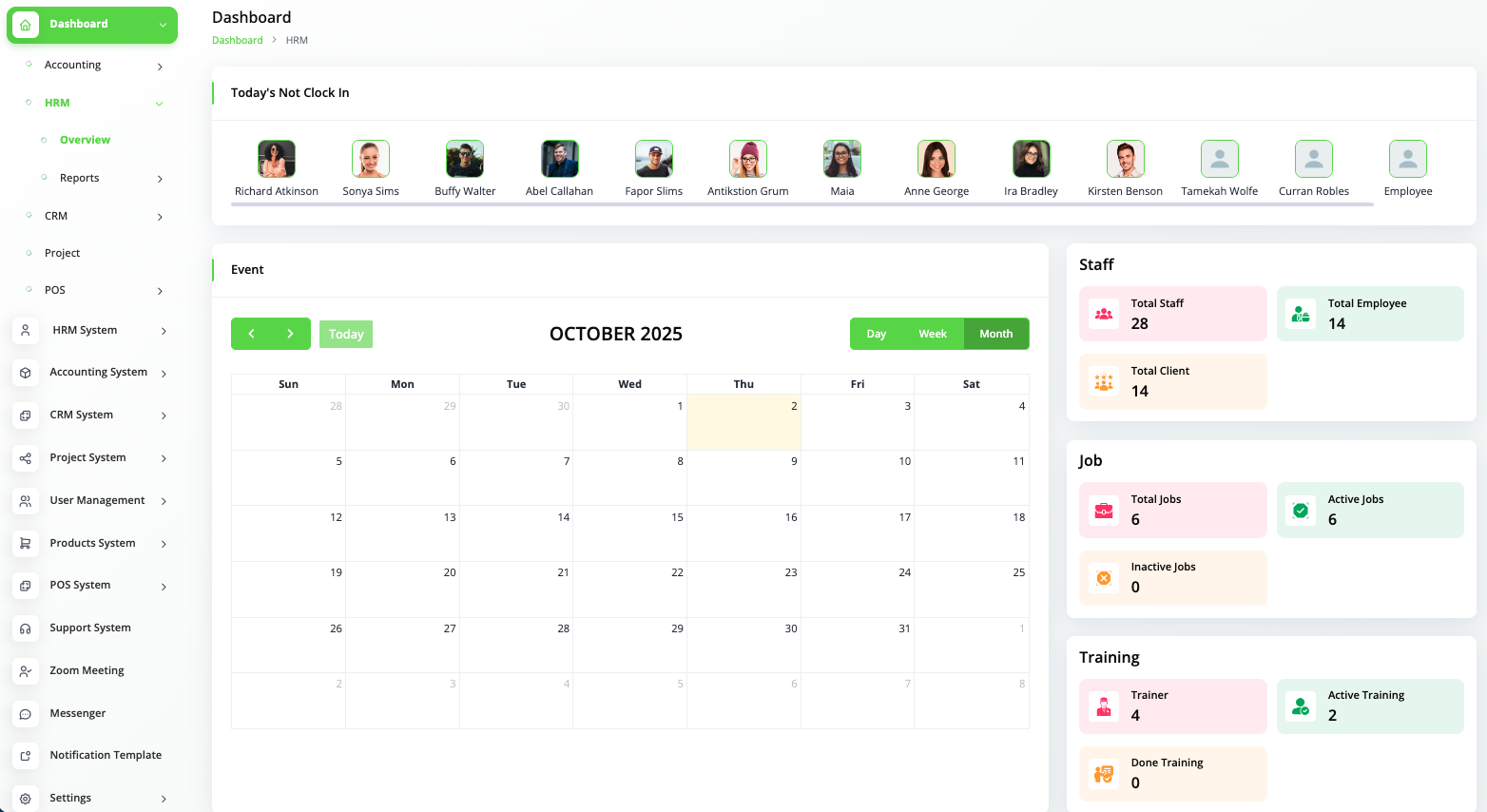Viewport: 1487px width, 812px height.
Task: Open the Project sidebar item
Action: [62, 253]
